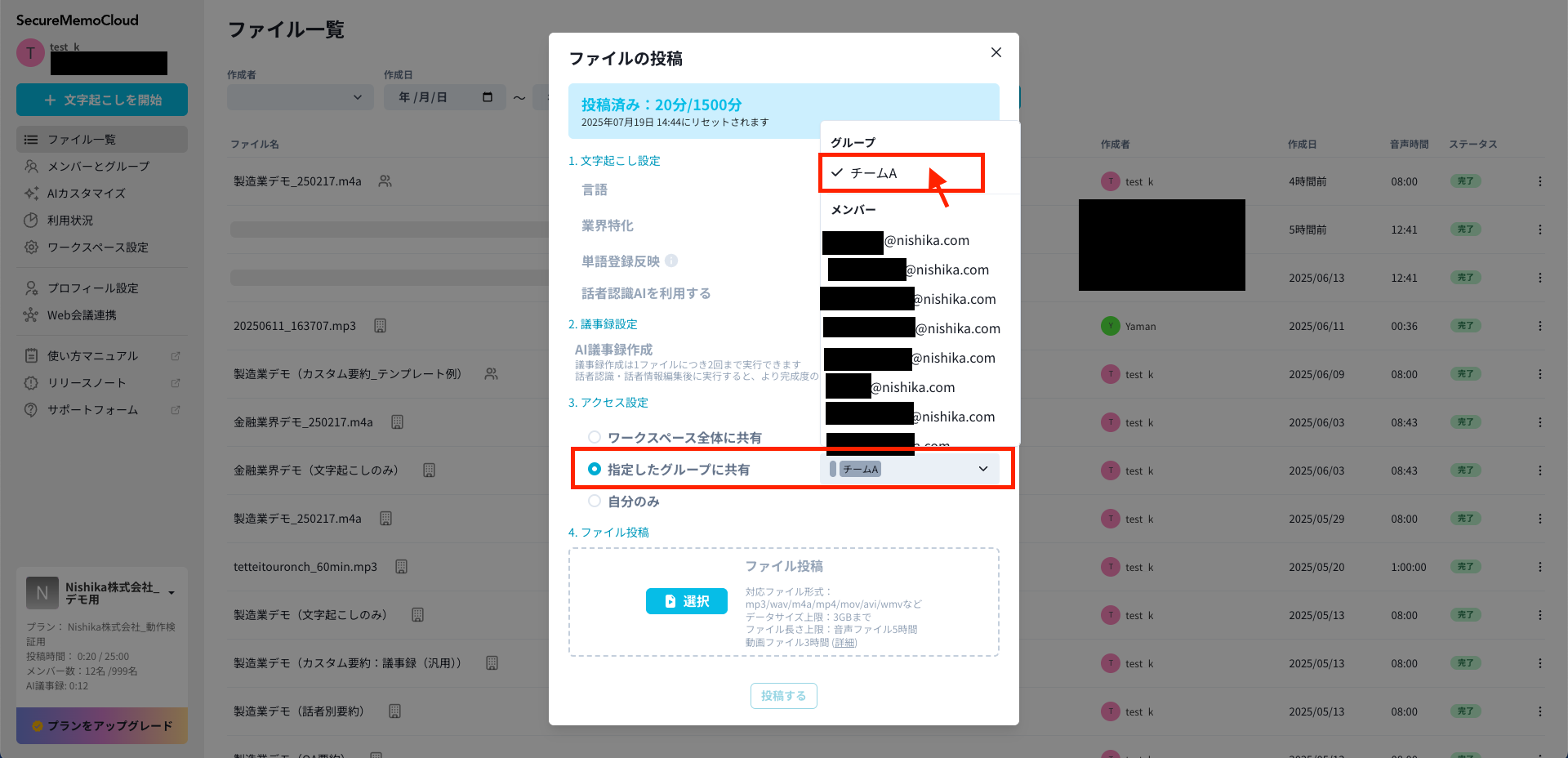Collapse the チームA group selection dropdown
1568x758 pixels.
point(982,469)
